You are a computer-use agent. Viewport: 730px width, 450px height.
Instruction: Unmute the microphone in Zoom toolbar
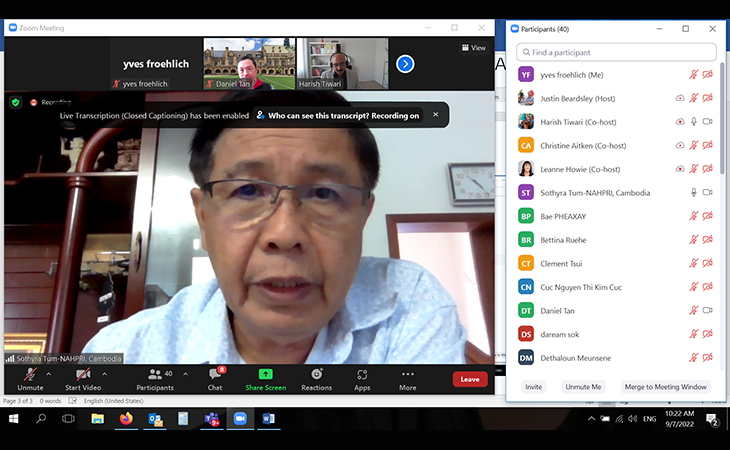[x=30, y=379]
